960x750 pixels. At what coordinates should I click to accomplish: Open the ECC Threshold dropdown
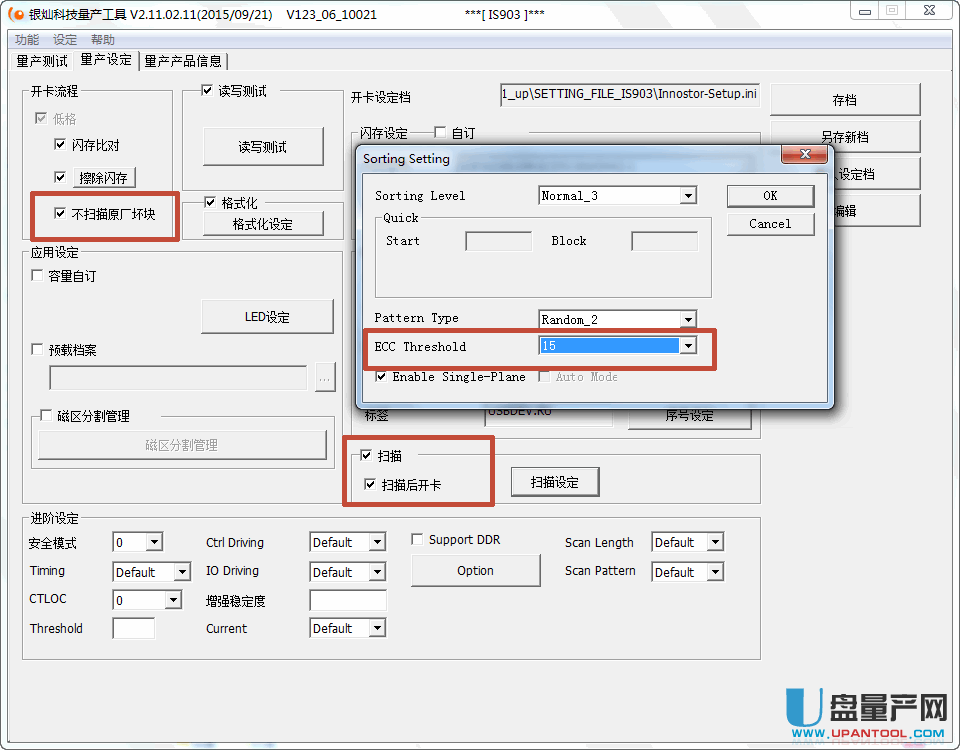[x=687, y=346]
